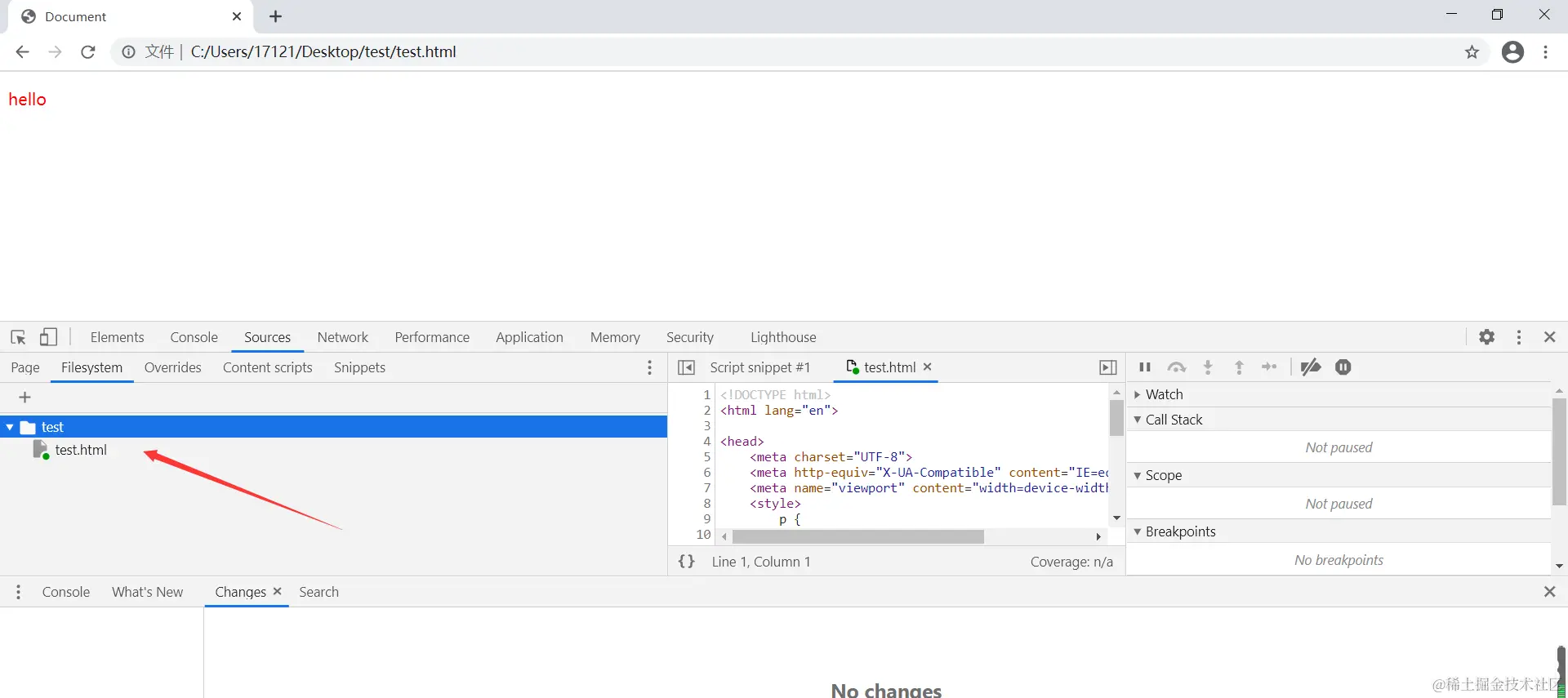The image size is (1568, 698).
Task: Open the Network tab
Action: point(343,337)
